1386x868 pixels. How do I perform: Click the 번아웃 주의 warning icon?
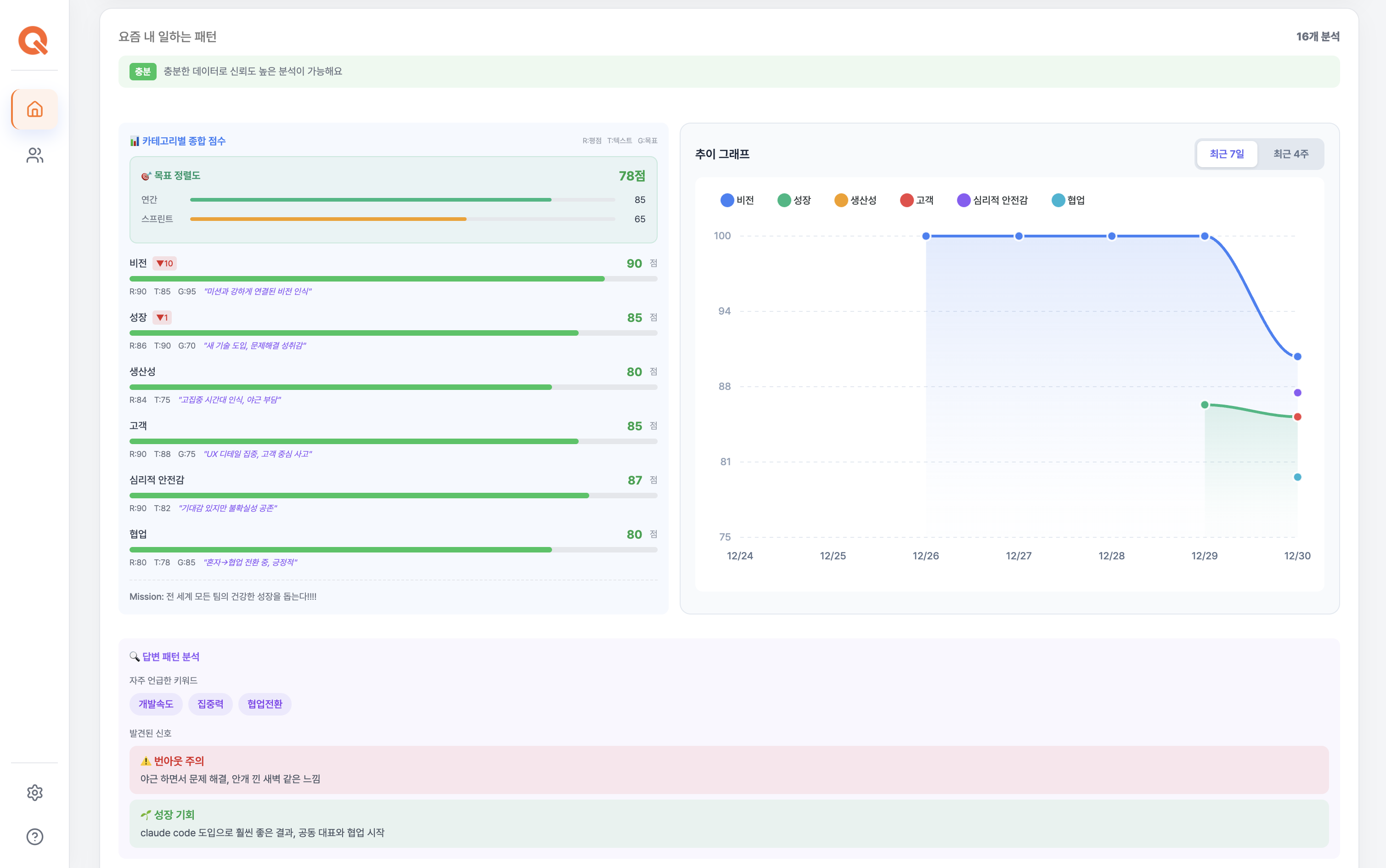[x=146, y=761]
